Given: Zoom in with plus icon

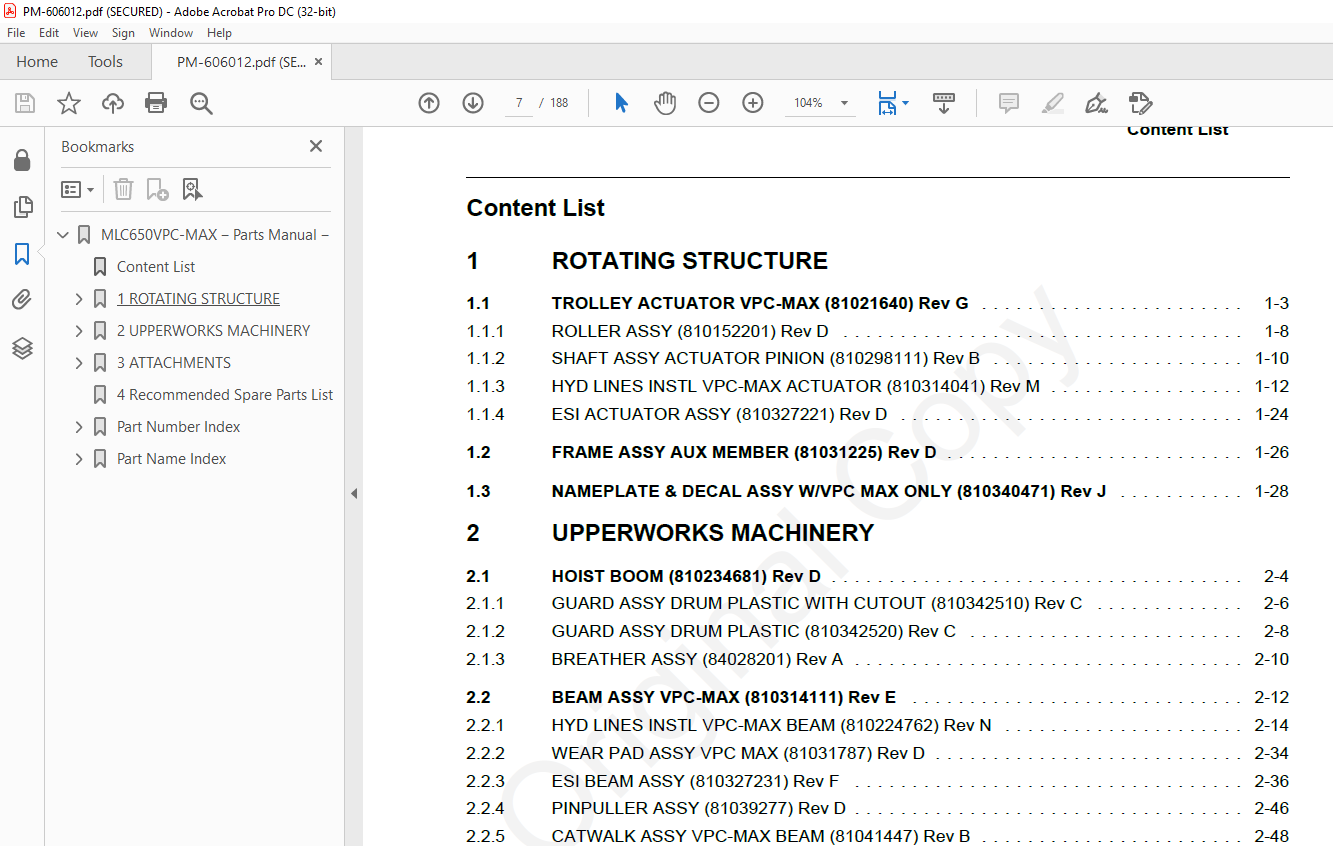Looking at the screenshot, I should click(753, 103).
